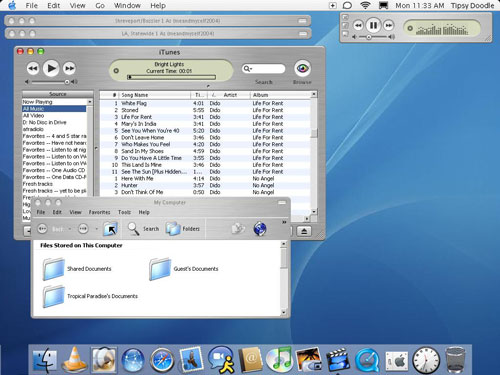The image size is (500, 375).
Task: Open Help menu in My Computer window
Action: [x=144, y=212]
